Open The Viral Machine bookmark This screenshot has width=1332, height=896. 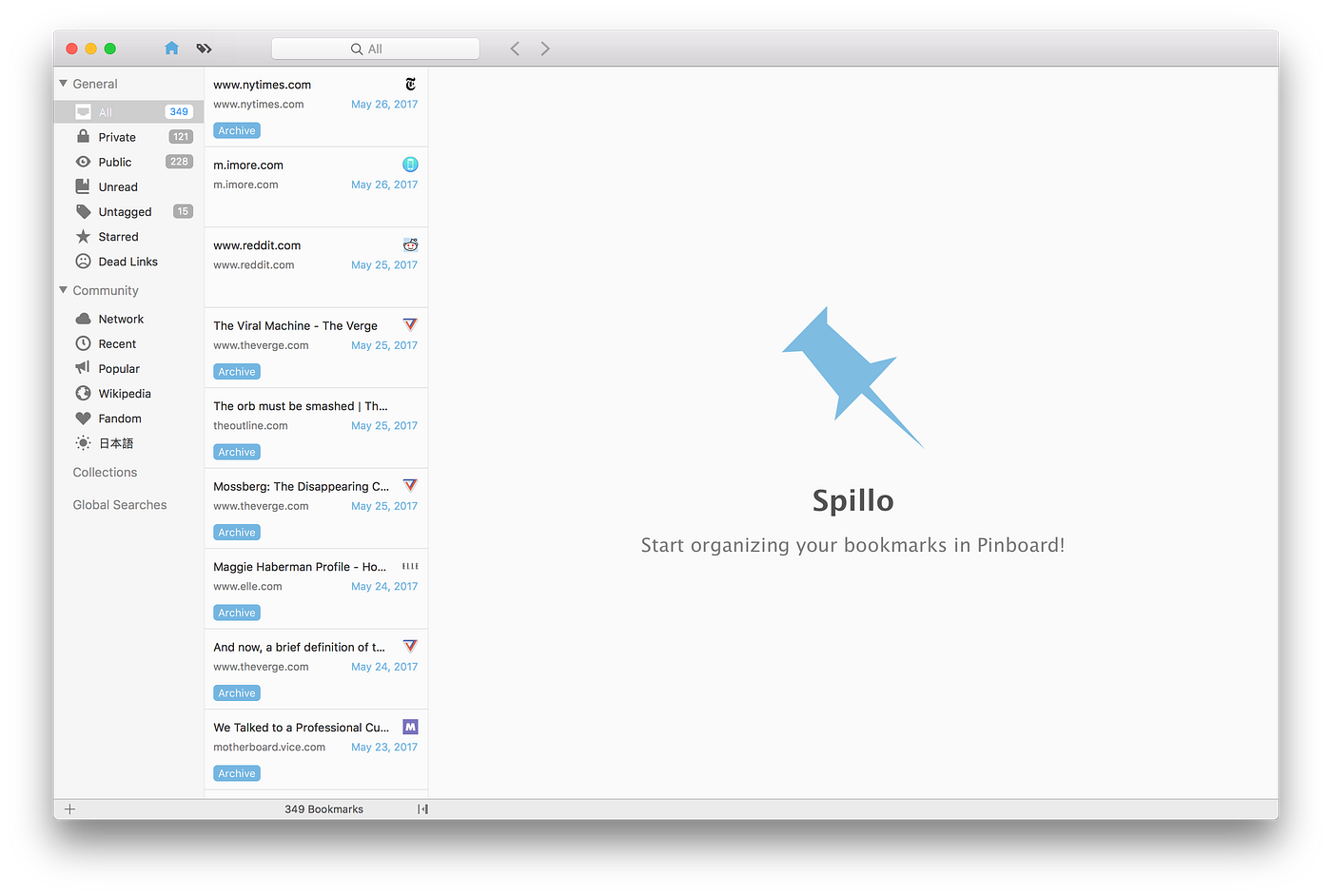point(296,325)
